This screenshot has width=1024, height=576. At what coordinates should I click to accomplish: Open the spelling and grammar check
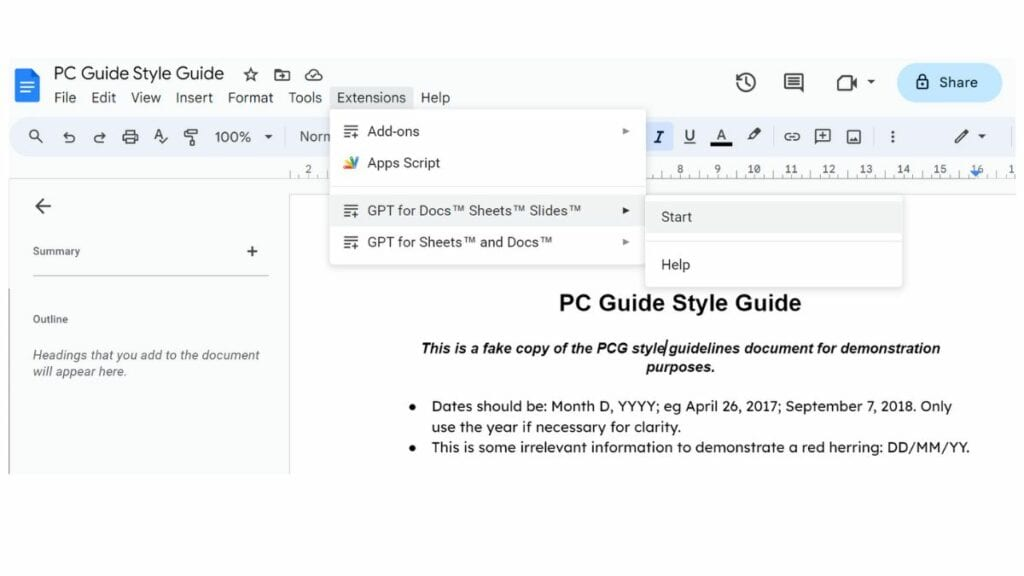(x=161, y=136)
